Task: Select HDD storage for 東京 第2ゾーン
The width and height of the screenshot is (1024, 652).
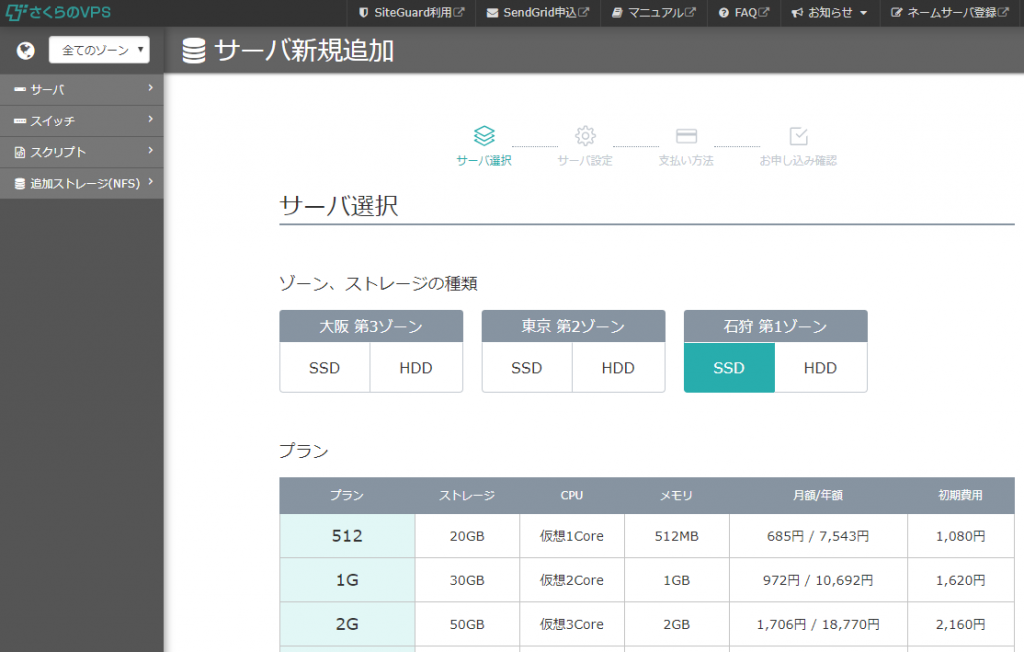Action: click(x=618, y=367)
